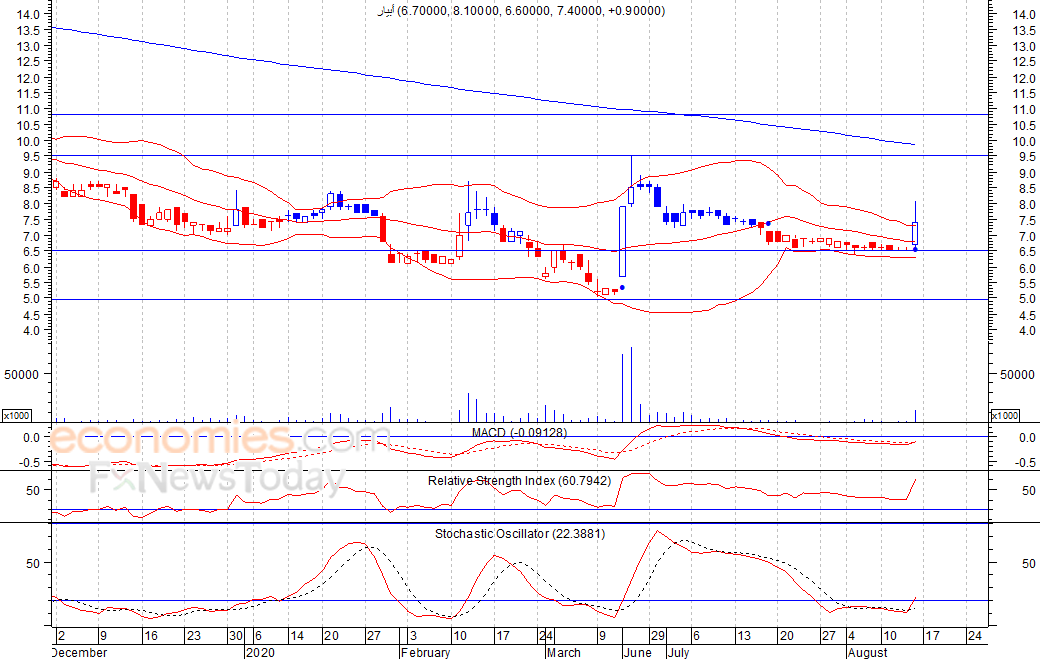The image size is (1040, 659).
Task: Click date 14 on the time axis
Action: [x=297, y=636]
